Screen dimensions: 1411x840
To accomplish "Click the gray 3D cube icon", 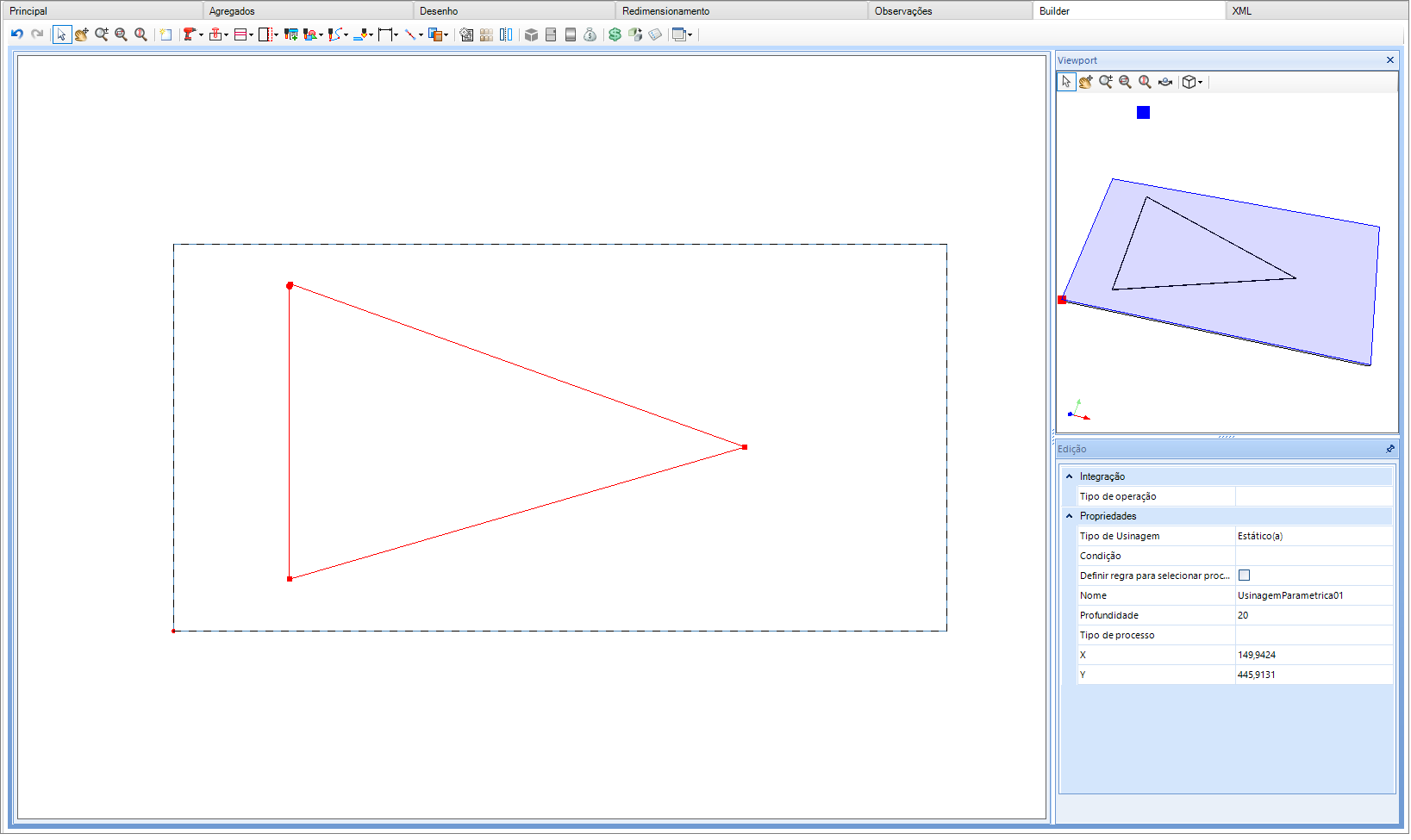I will tap(531, 34).
